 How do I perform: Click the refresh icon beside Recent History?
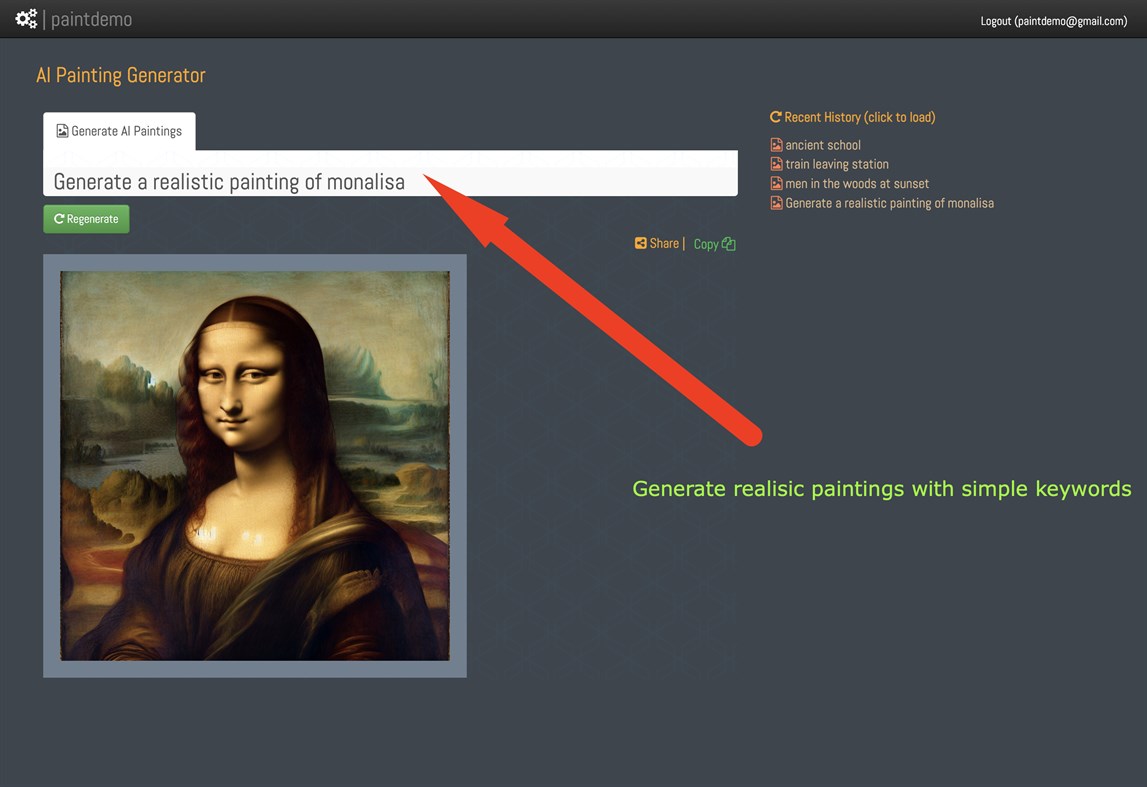point(775,116)
